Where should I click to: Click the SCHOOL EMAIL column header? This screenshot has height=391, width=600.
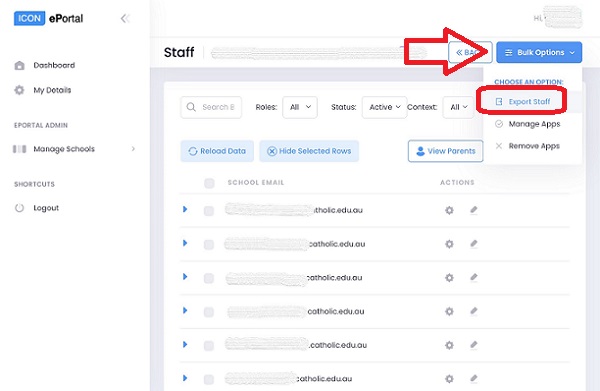click(256, 182)
